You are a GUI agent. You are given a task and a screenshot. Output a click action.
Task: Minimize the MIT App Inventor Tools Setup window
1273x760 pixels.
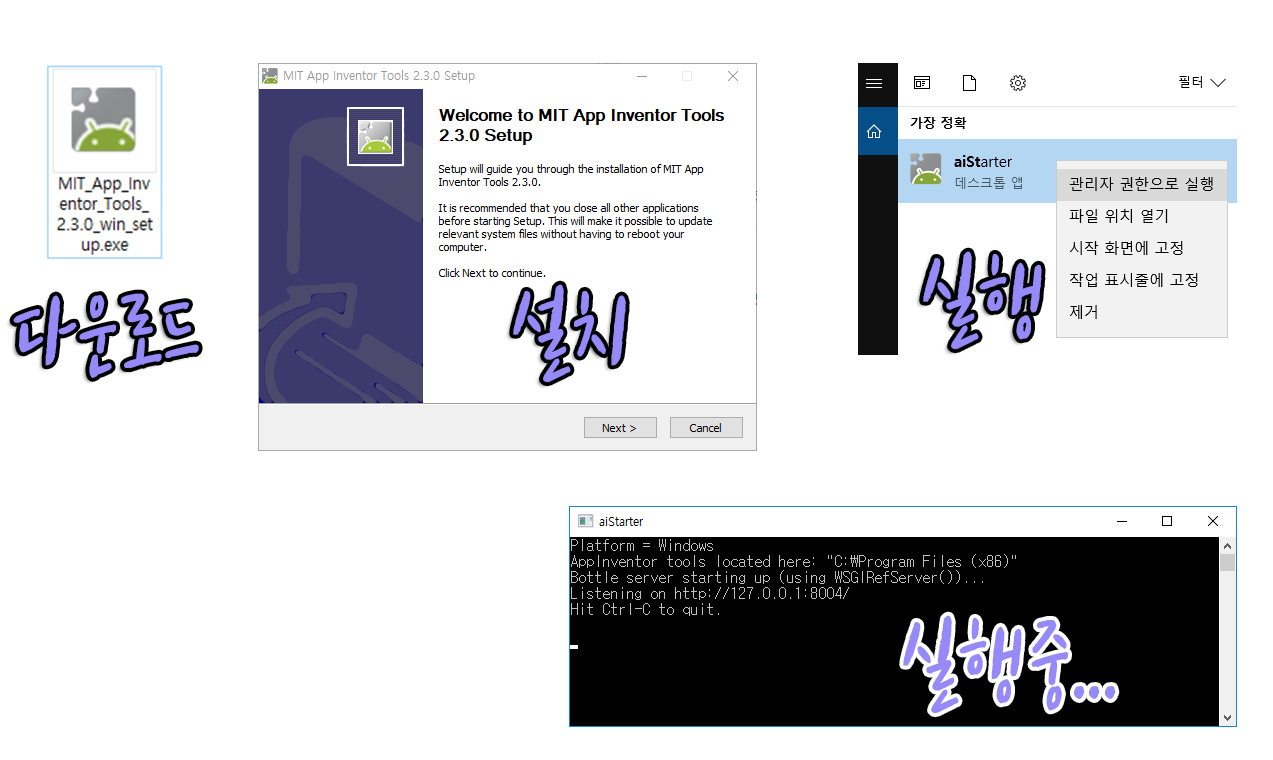641,76
